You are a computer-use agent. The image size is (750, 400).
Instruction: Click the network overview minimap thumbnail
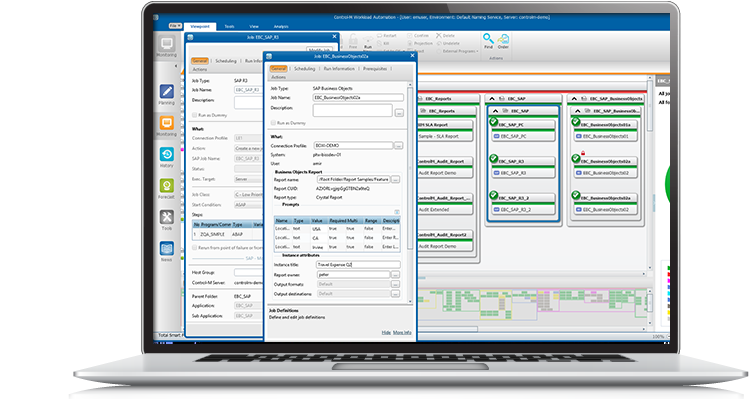click(532, 305)
